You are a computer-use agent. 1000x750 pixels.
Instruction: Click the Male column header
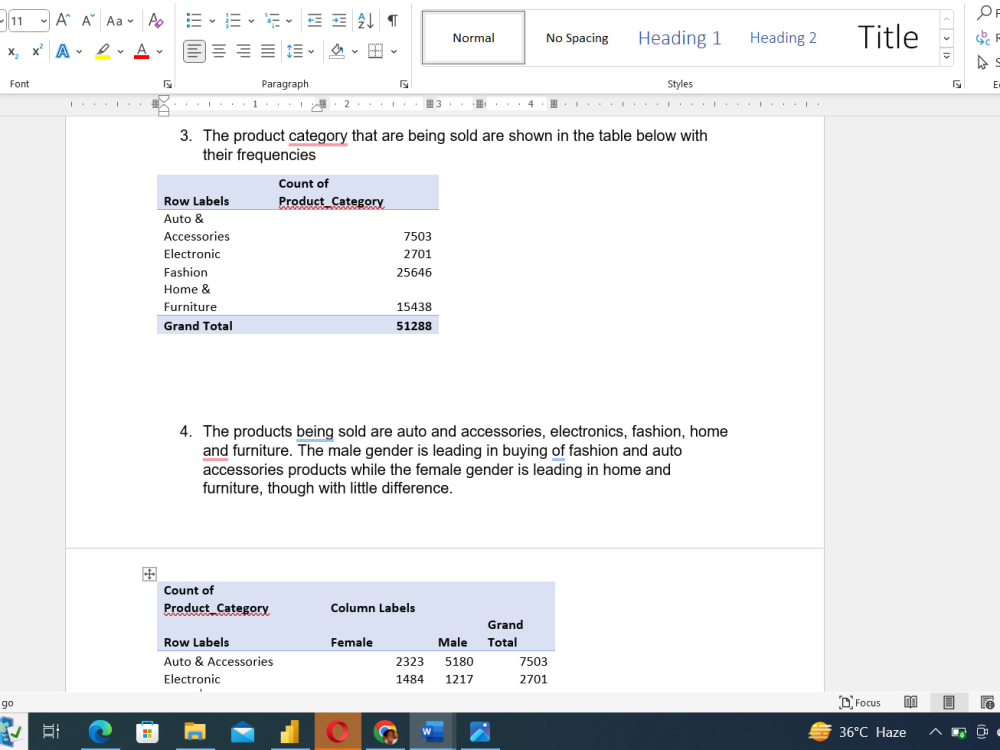pyautogui.click(x=452, y=642)
